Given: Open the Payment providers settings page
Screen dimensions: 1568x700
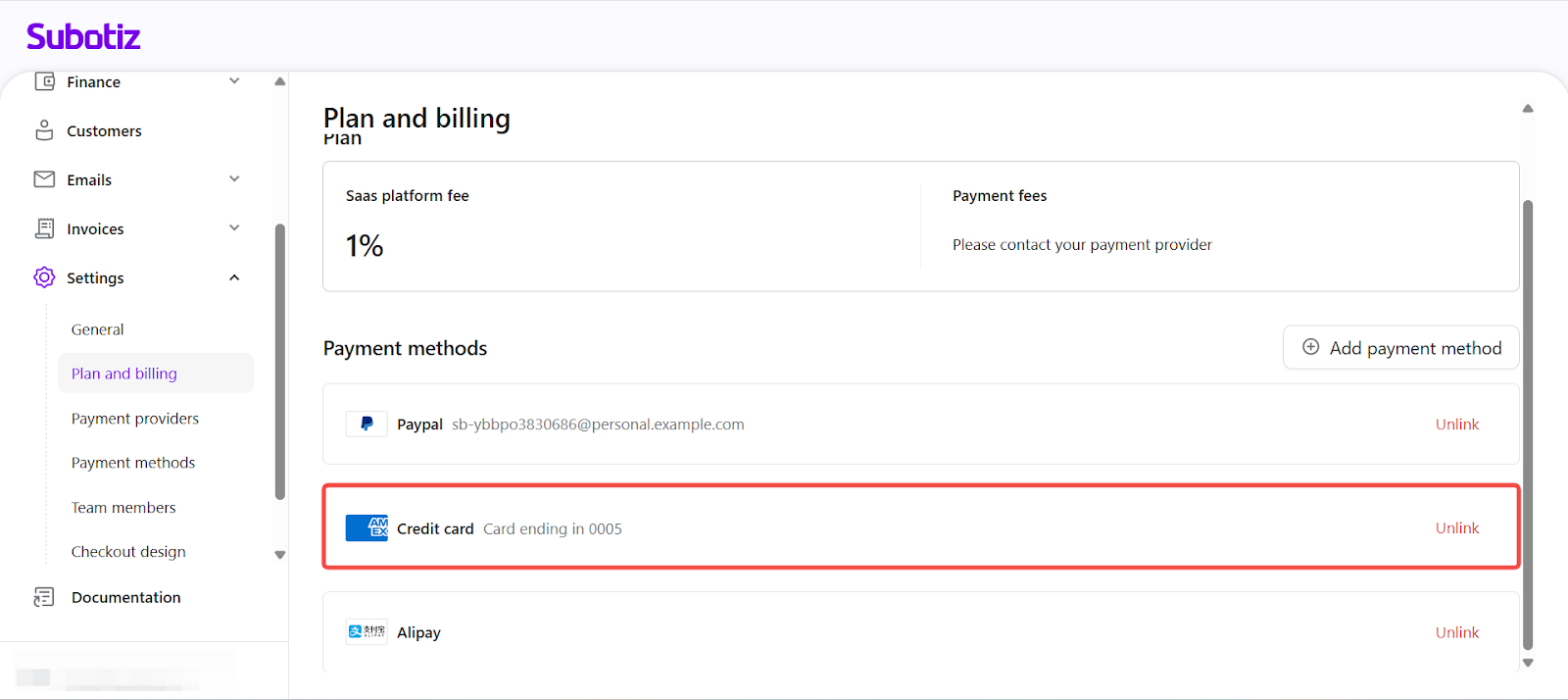Looking at the screenshot, I should coord(135,419).
